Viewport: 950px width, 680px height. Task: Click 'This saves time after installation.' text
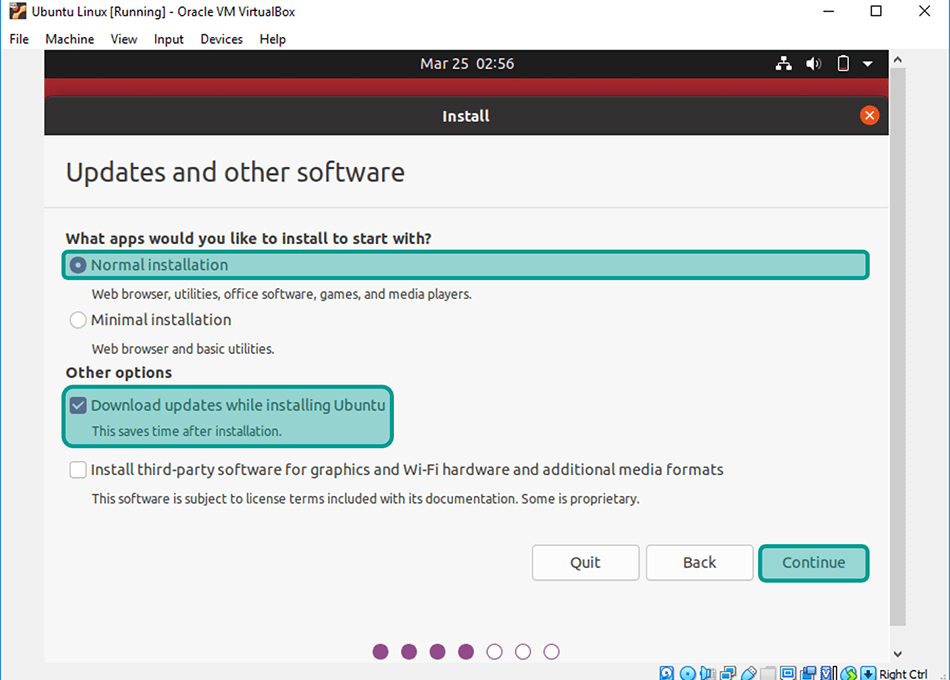pyautogui.click(x=187, y=431)
